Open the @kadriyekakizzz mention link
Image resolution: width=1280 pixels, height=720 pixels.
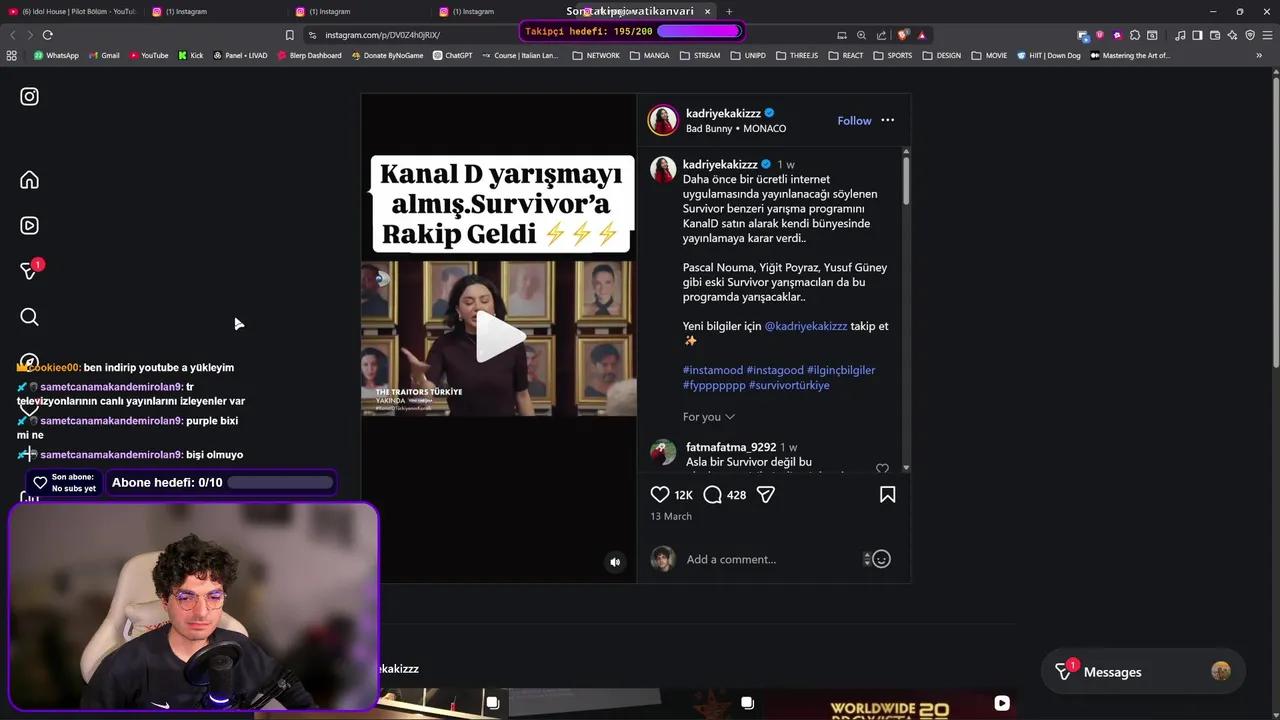(806, 326)
